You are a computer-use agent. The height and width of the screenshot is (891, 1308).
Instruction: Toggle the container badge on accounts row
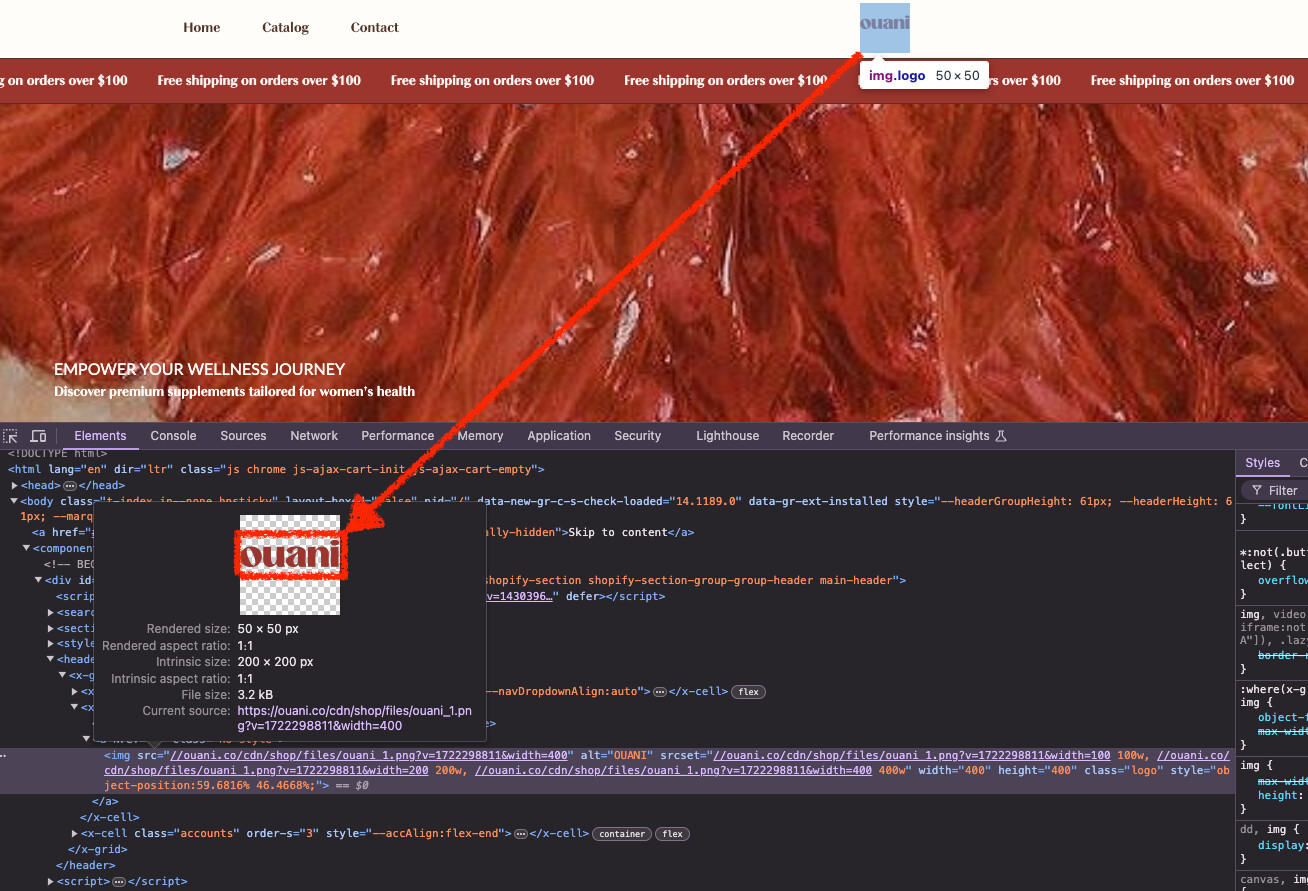[x=622, y=834]
